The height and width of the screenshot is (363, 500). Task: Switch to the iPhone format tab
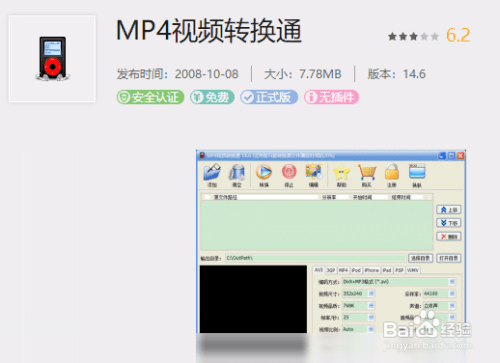pyautogui.click(x=371, y=270)
